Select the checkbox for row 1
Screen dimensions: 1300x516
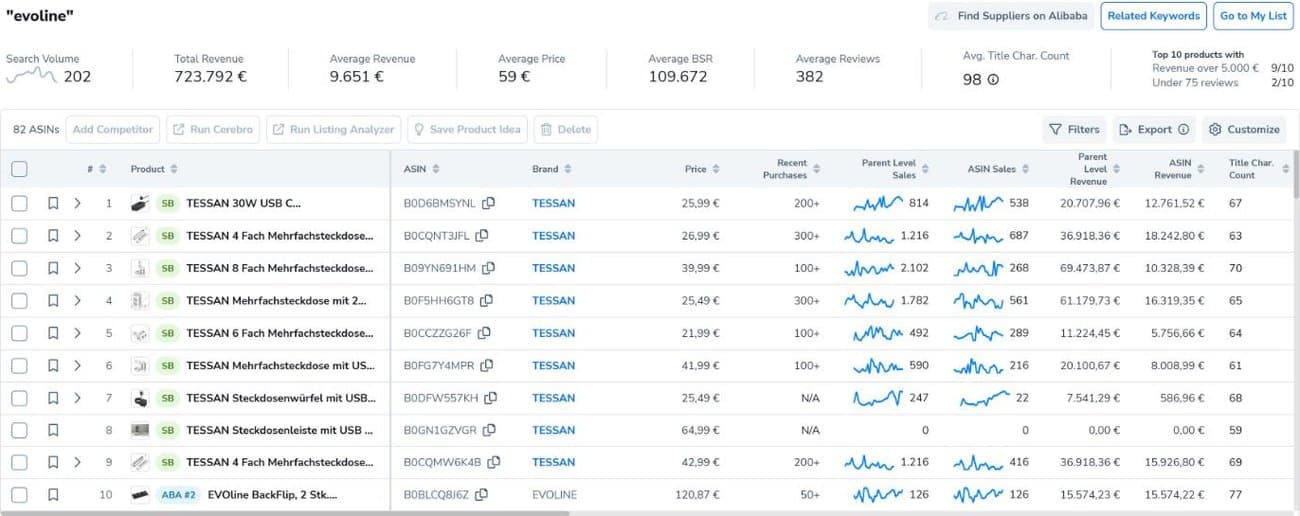pyautogui.click(x=19, y=203)
